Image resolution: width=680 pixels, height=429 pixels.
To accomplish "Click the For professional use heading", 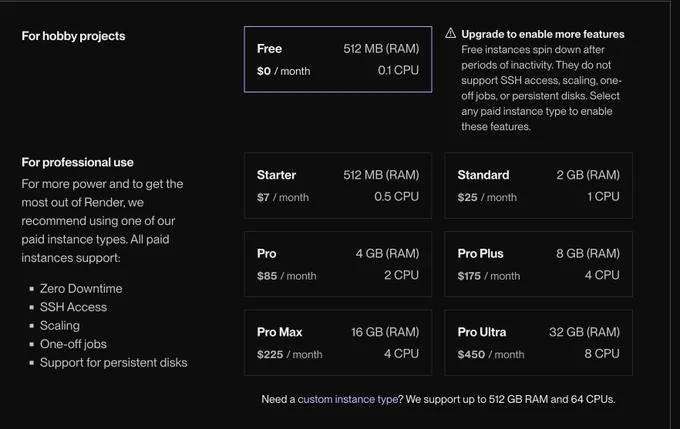I will click(78, 162).
